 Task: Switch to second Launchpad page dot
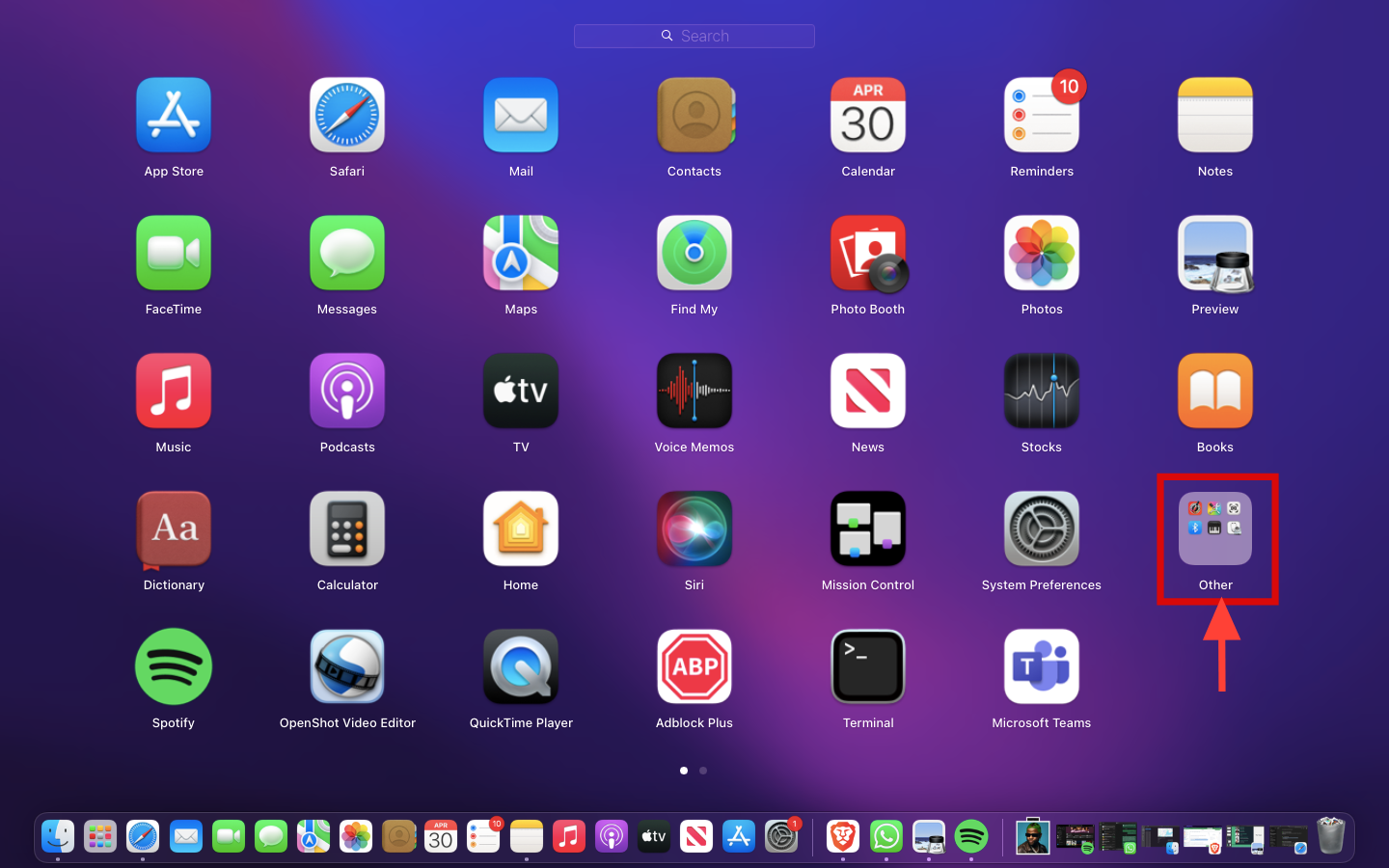(703, 771)
